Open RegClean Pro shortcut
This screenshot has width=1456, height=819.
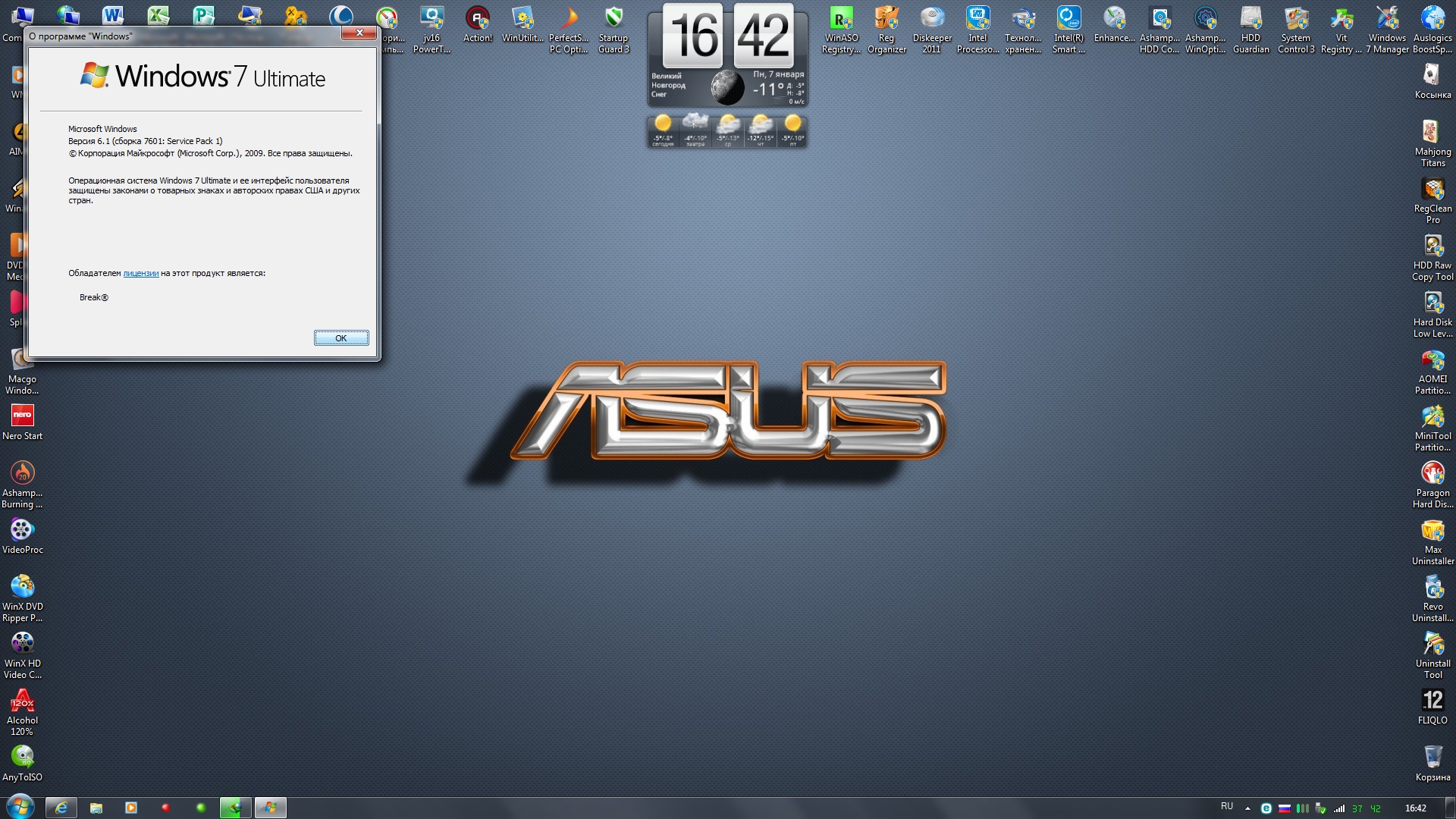(x=1432, y=201)
